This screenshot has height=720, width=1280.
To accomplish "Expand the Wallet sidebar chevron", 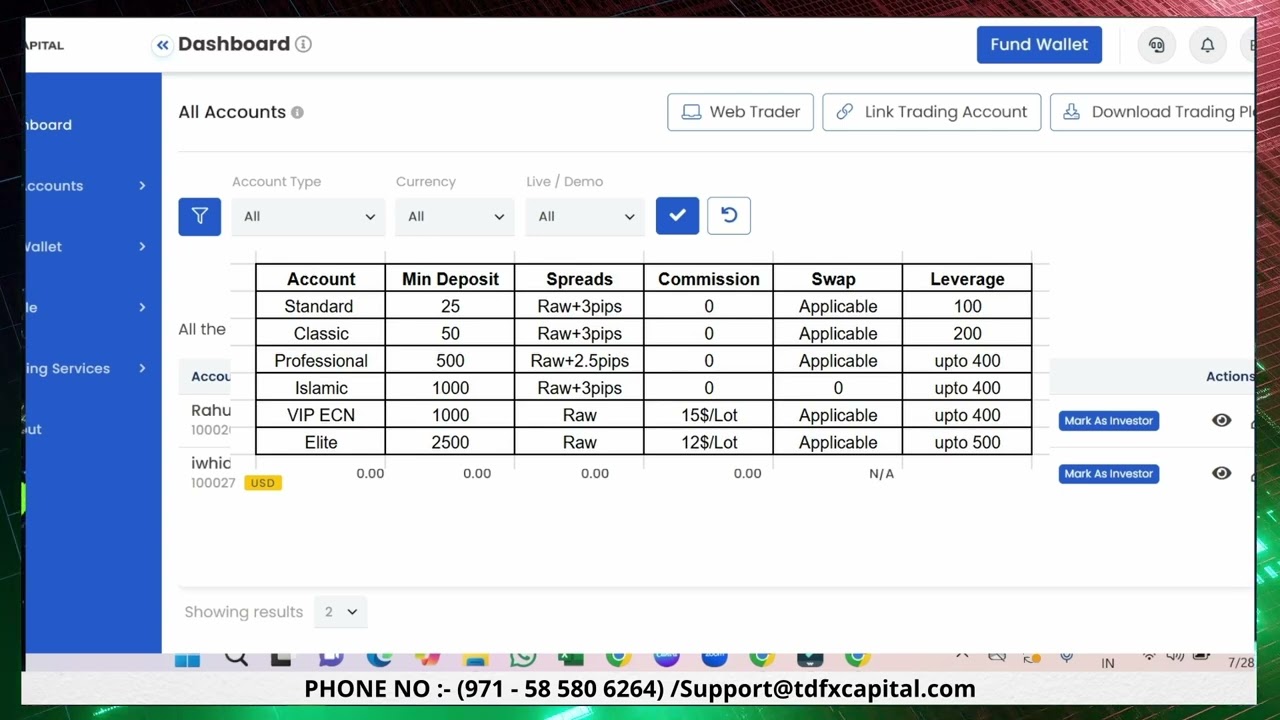I will click(142, 247).
